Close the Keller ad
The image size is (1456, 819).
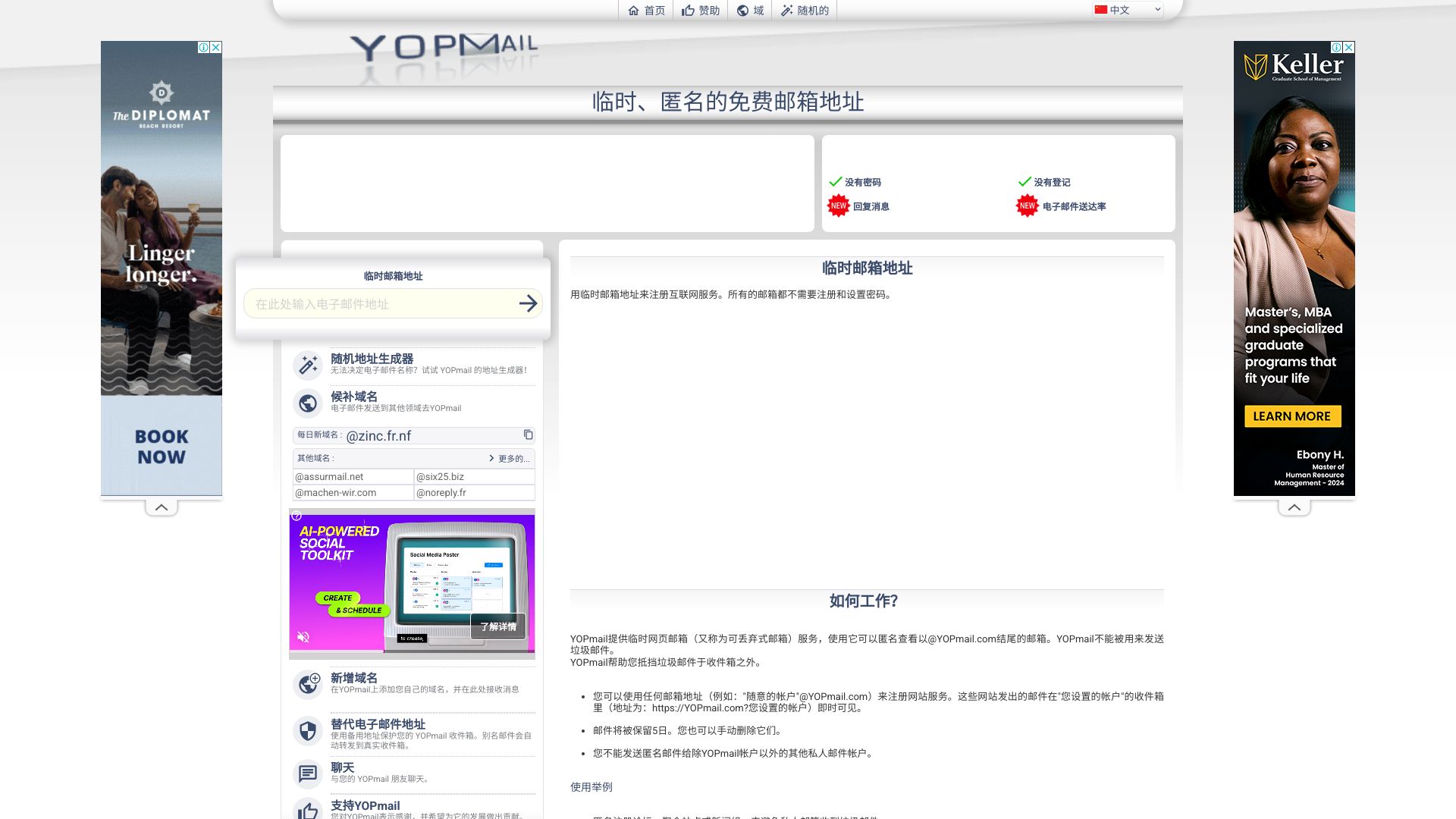tap(1349, 47)
